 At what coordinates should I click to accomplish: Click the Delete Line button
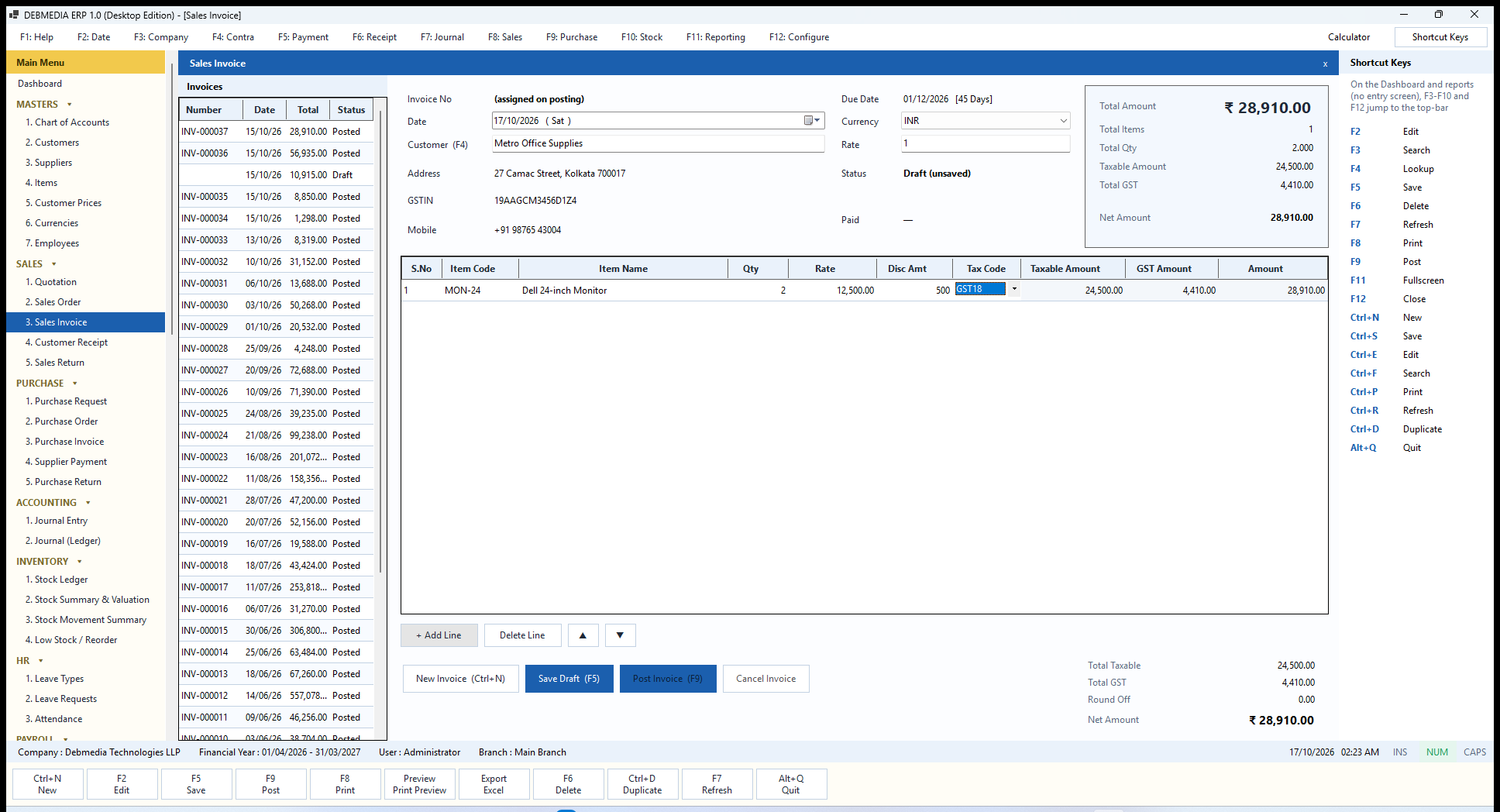pos(522,635)
